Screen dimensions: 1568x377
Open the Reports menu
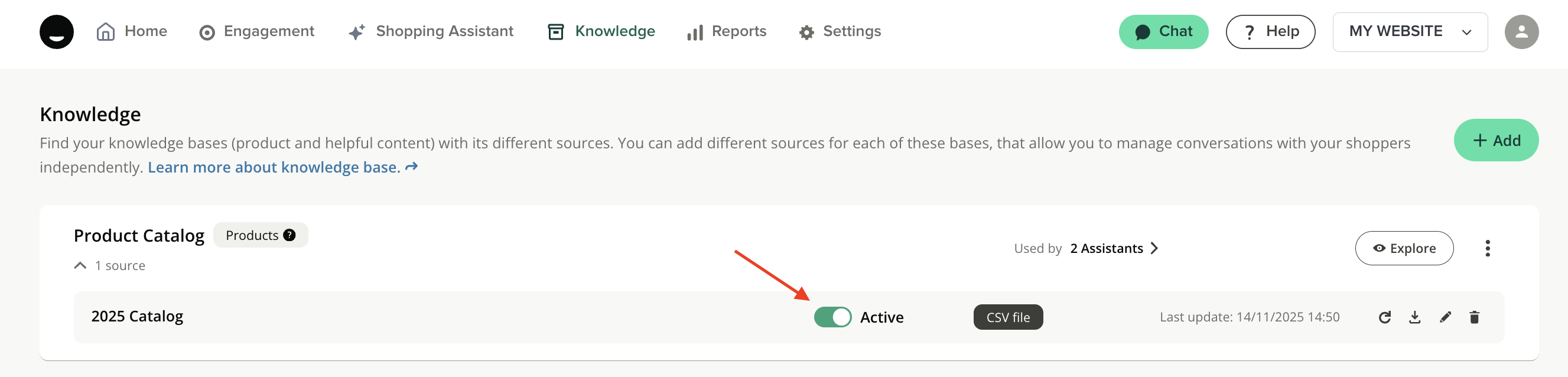tap(727, 32)
